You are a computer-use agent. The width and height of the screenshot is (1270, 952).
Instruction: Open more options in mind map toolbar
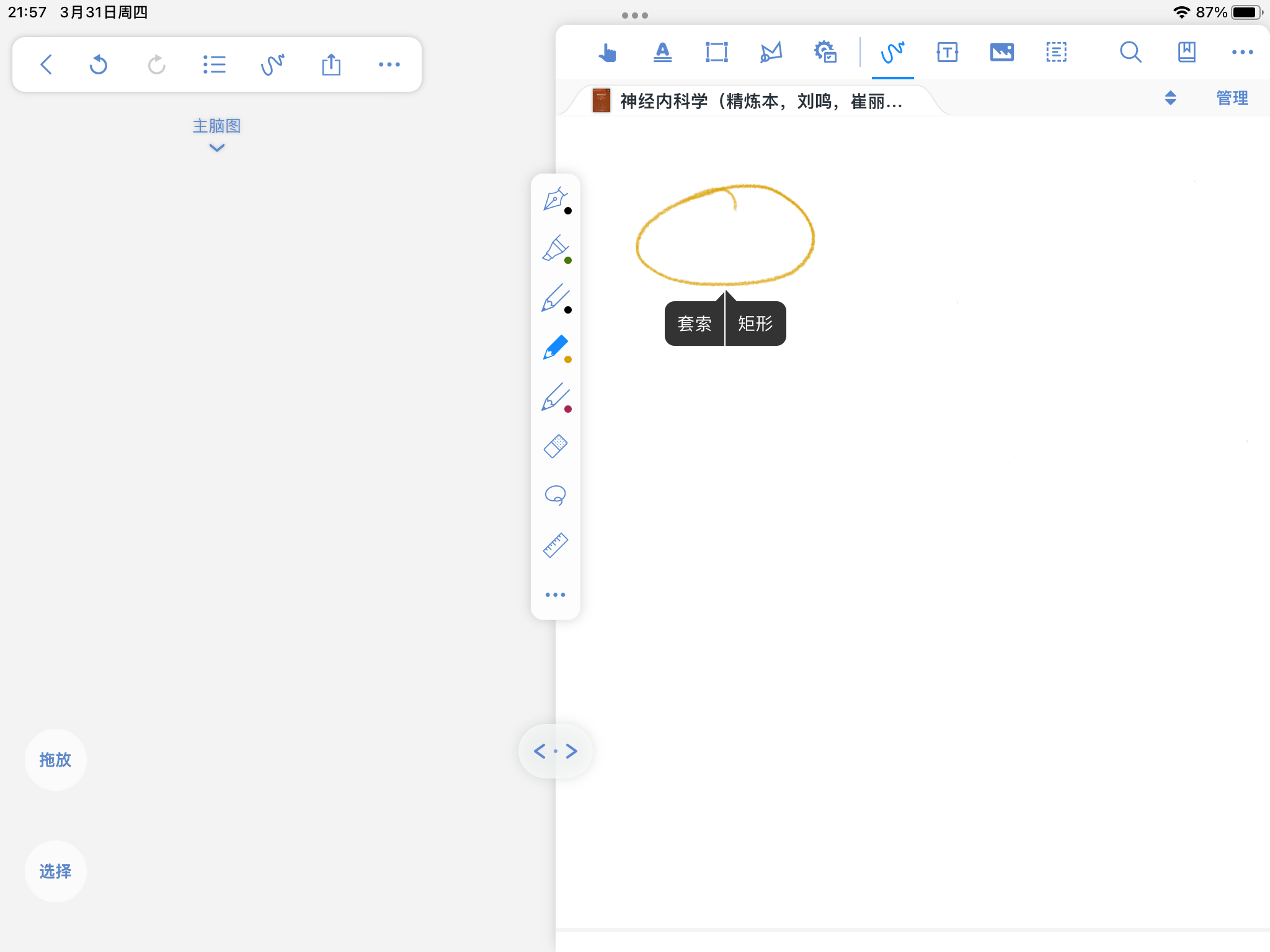pyautogui.click(x=389, y=64)
